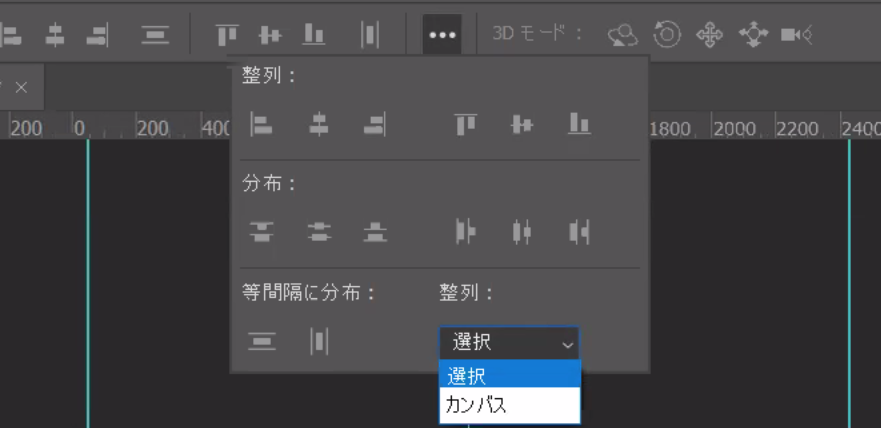Align left edges in the 整列 popup panel

[261, 124]
